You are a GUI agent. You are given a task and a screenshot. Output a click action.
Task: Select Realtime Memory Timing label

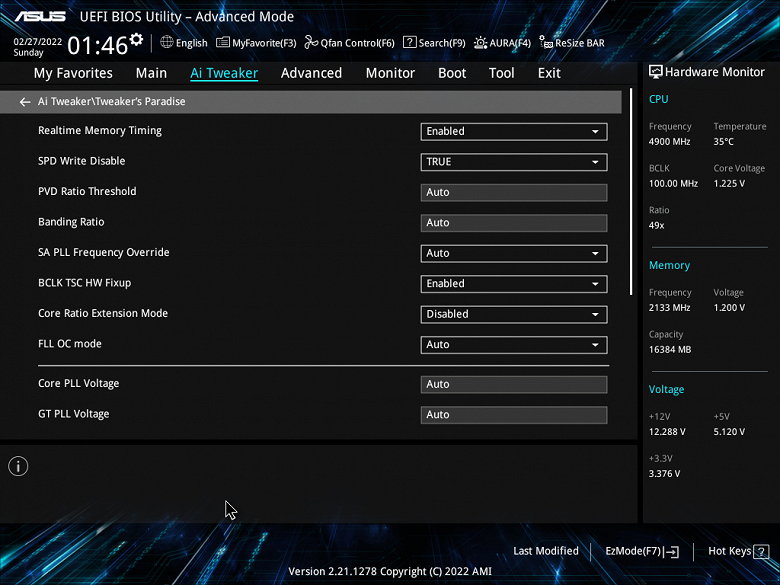click(x=100, y=131)
